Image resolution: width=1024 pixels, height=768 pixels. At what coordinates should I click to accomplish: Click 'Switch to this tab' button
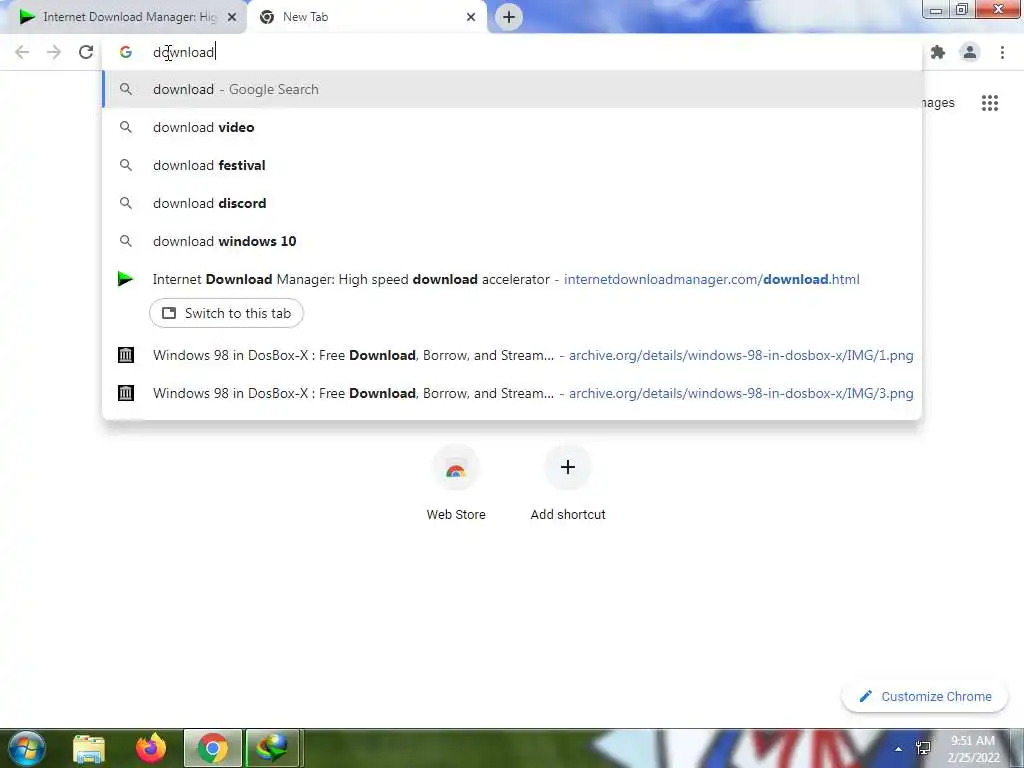226,313
